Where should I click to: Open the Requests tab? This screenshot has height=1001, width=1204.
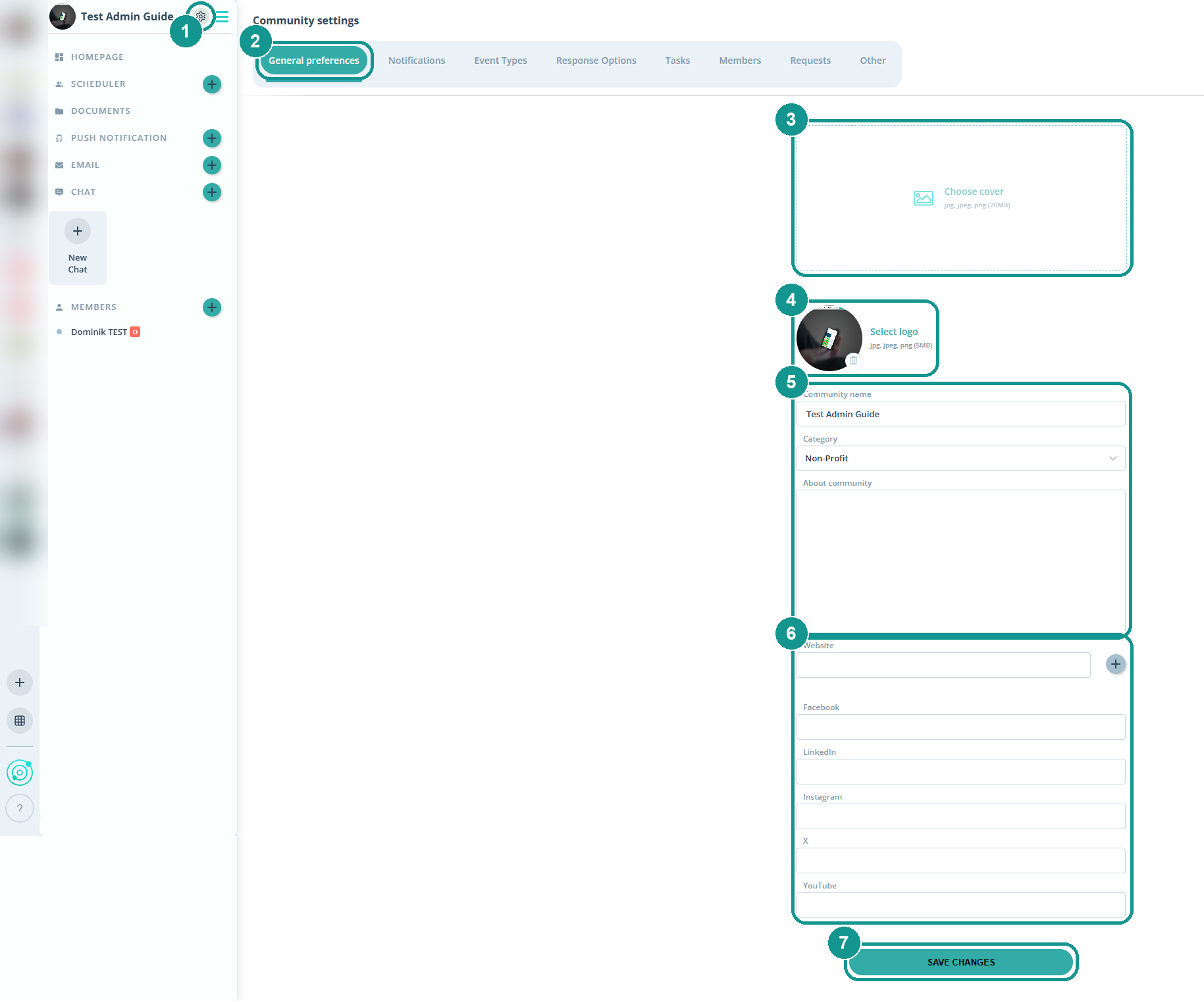tap(810, 61)
